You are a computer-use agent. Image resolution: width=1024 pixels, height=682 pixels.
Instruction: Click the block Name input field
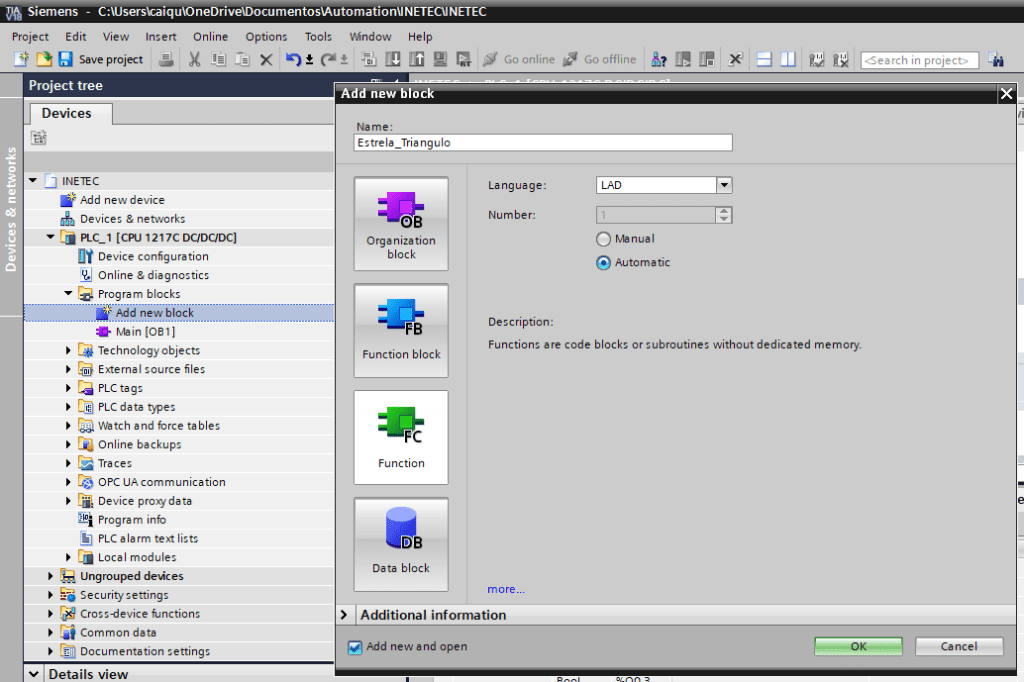tap(543, 142)
